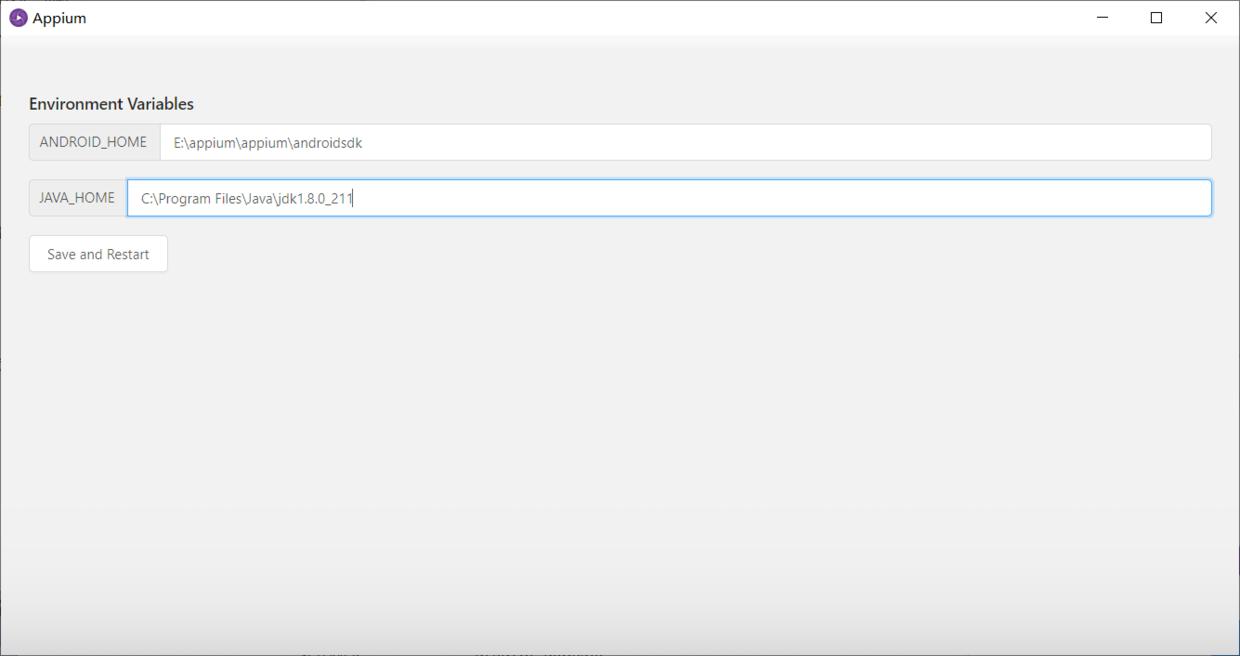Minimize the Appium window
The width and height of the screenshot is (1240, 656).
[x=1103, y=18]
